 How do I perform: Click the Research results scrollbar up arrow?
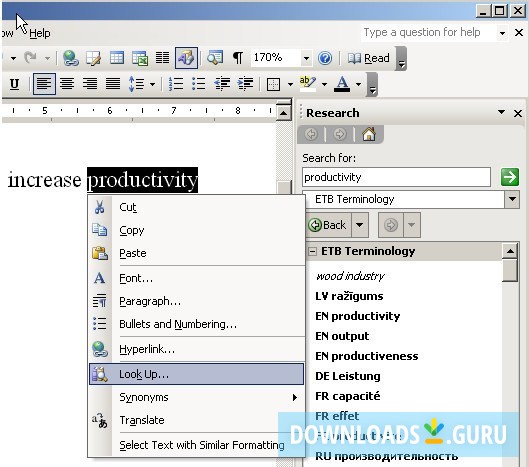pyautogui.click(x=510, y=251)
